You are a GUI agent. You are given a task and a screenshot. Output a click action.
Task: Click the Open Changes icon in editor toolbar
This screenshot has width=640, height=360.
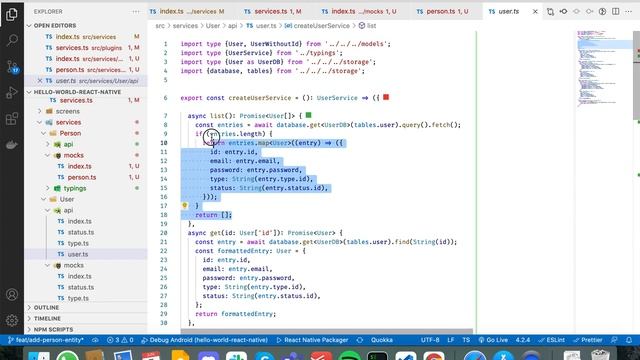click(x=550, y=11)
